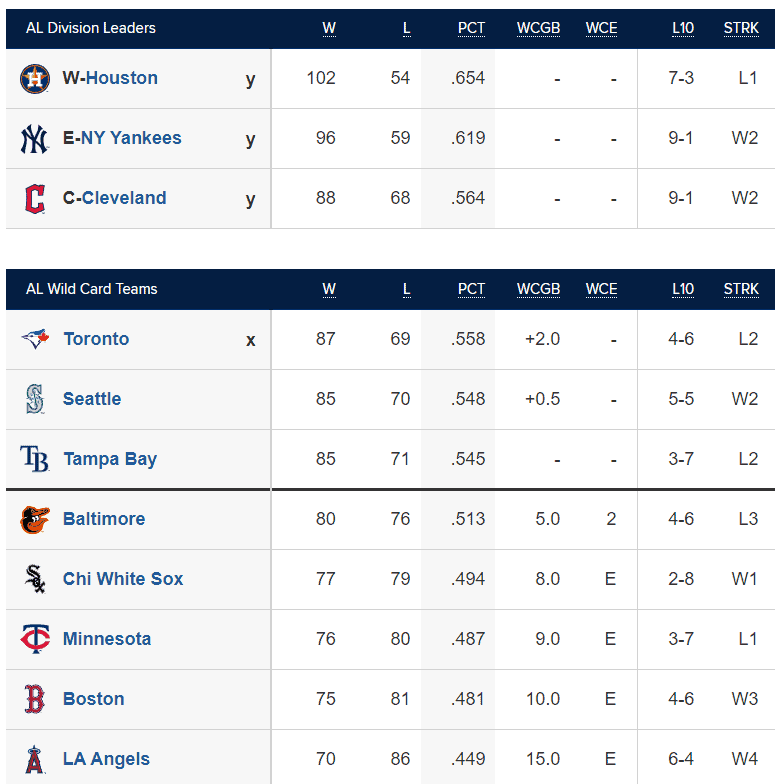Click L10 header in Wild Card table
775x784 pixels.
point(682,289)
